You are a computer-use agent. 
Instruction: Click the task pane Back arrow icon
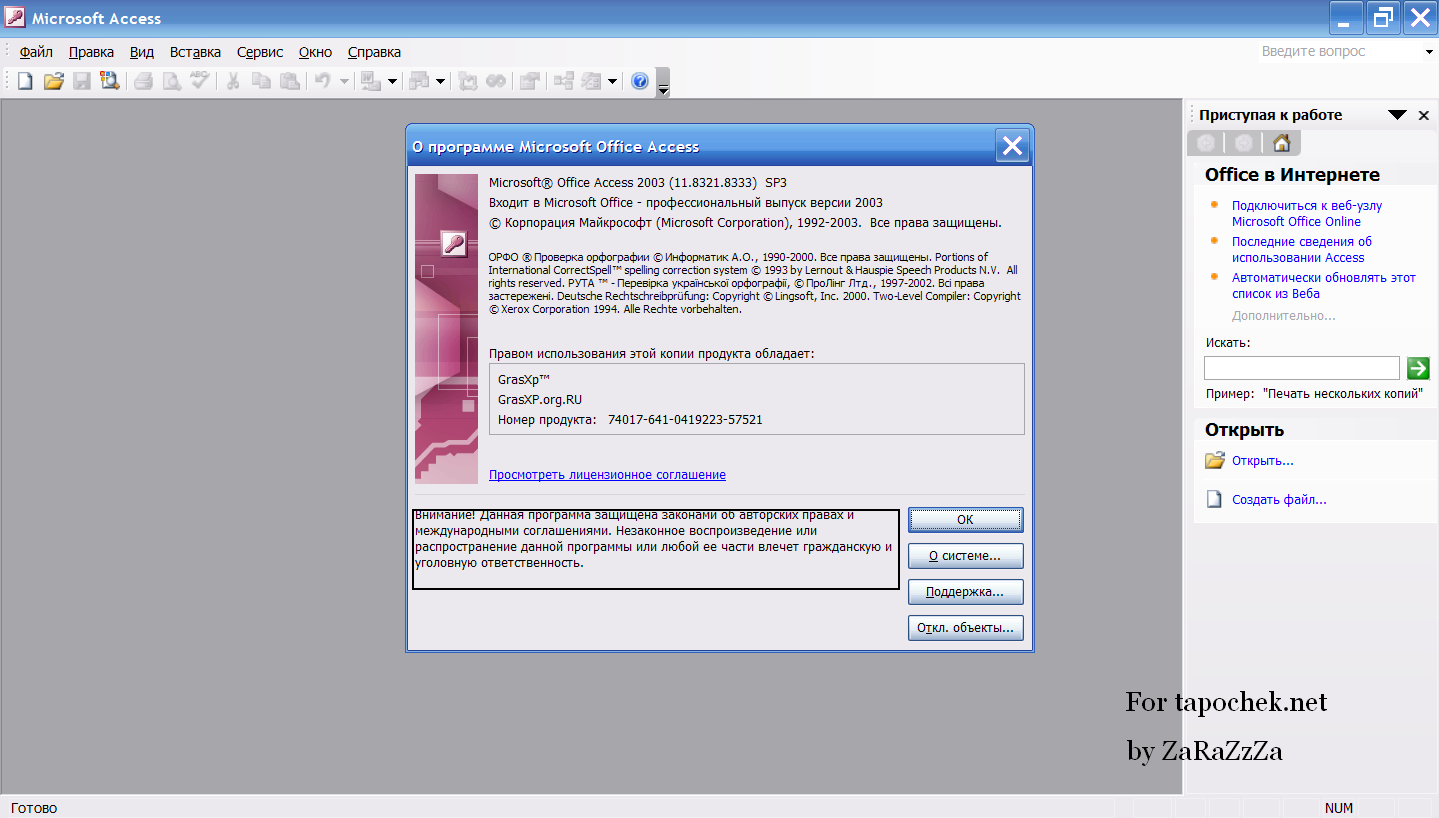[x=1206, y=143]
